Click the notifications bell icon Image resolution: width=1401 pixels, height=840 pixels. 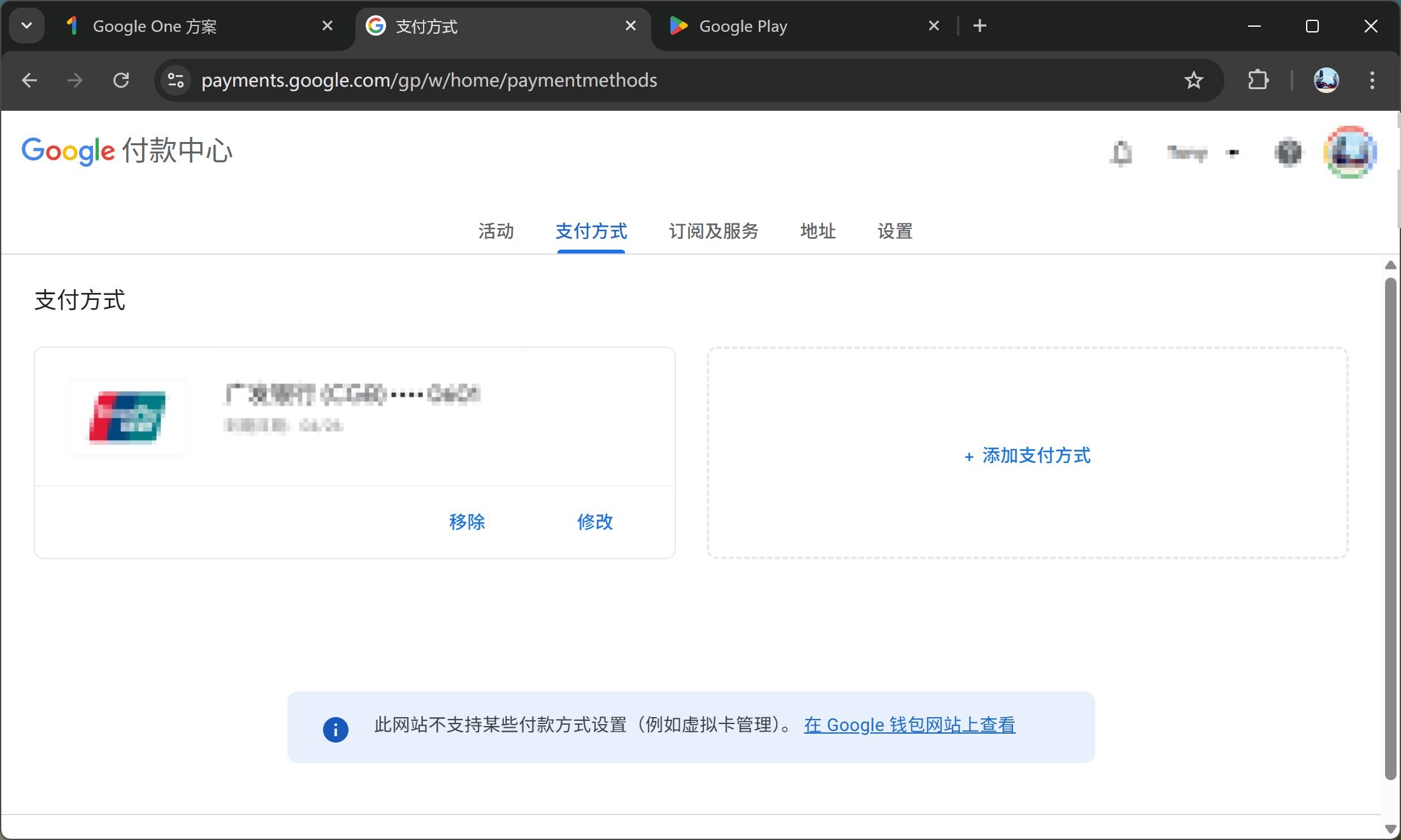[x=1121, y=153]
